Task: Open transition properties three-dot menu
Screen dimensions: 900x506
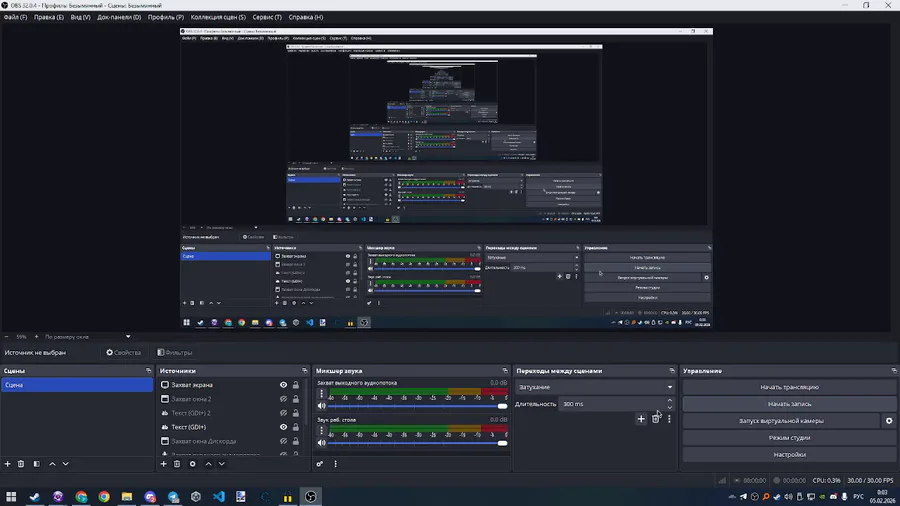Action: click(x=669, y=419)
